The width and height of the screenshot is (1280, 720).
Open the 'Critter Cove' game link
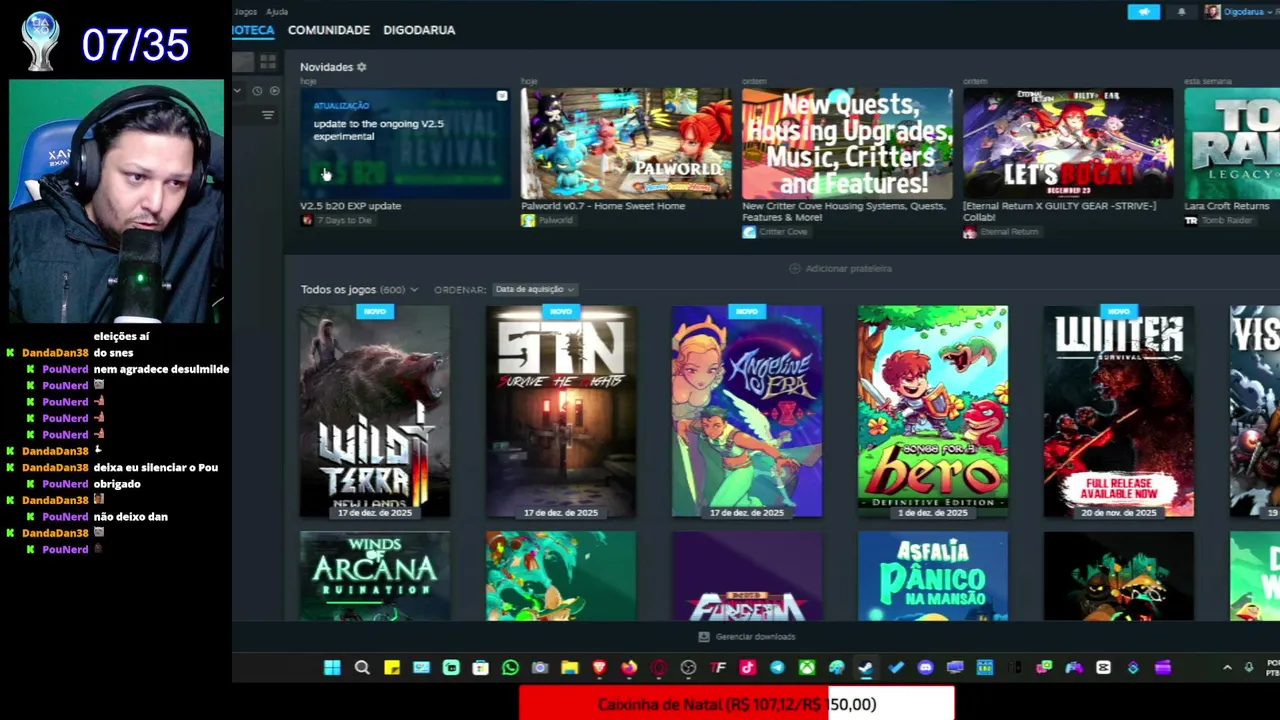[x=775, y=232]
